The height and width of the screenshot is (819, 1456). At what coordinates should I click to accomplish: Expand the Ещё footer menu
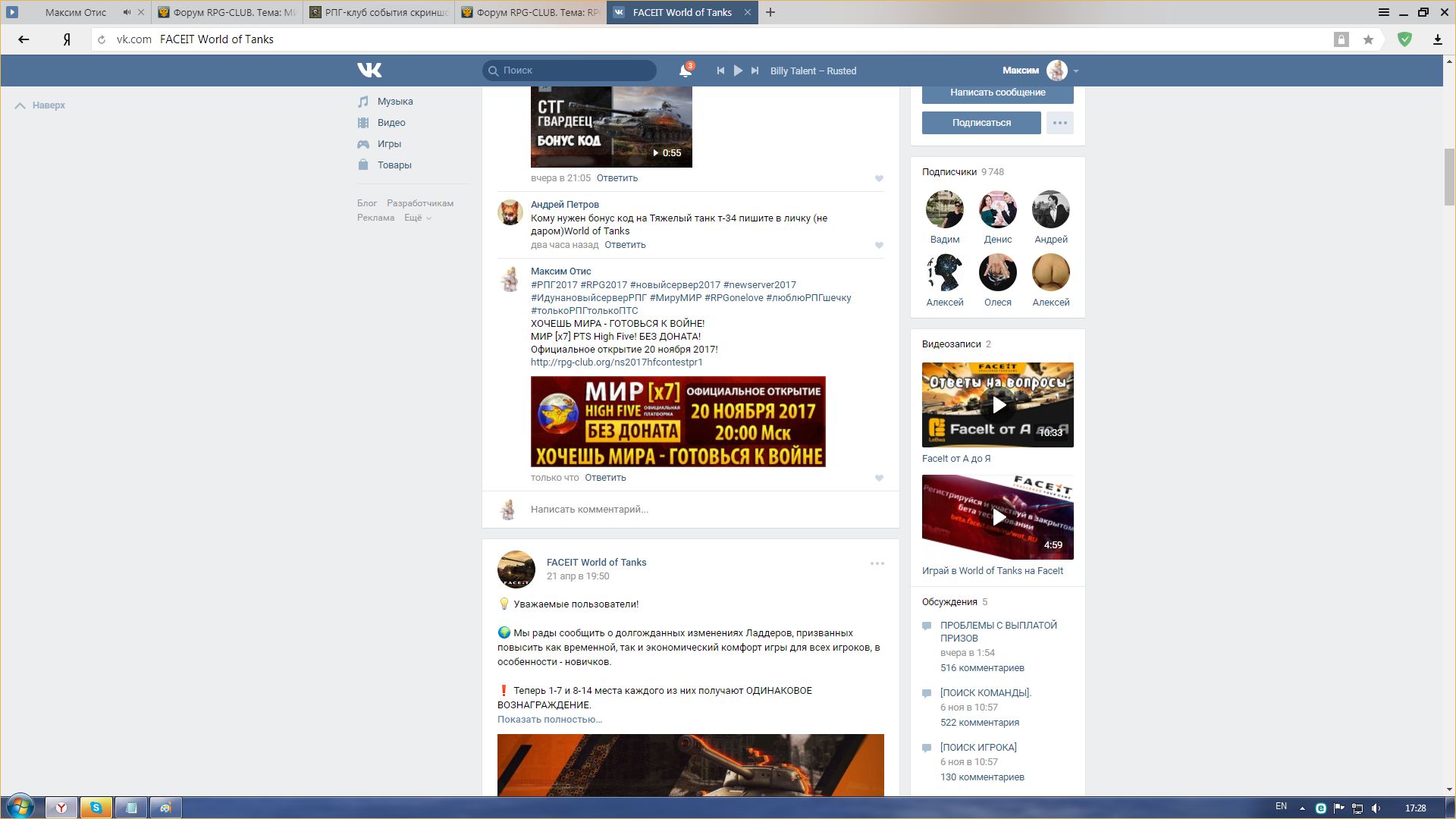tap(417, 218)
